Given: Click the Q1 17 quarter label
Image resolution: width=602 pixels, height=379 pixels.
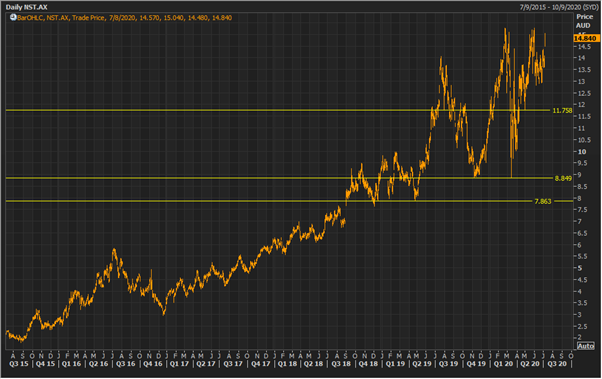Looking at the screenshot, I should pos(179,364).
